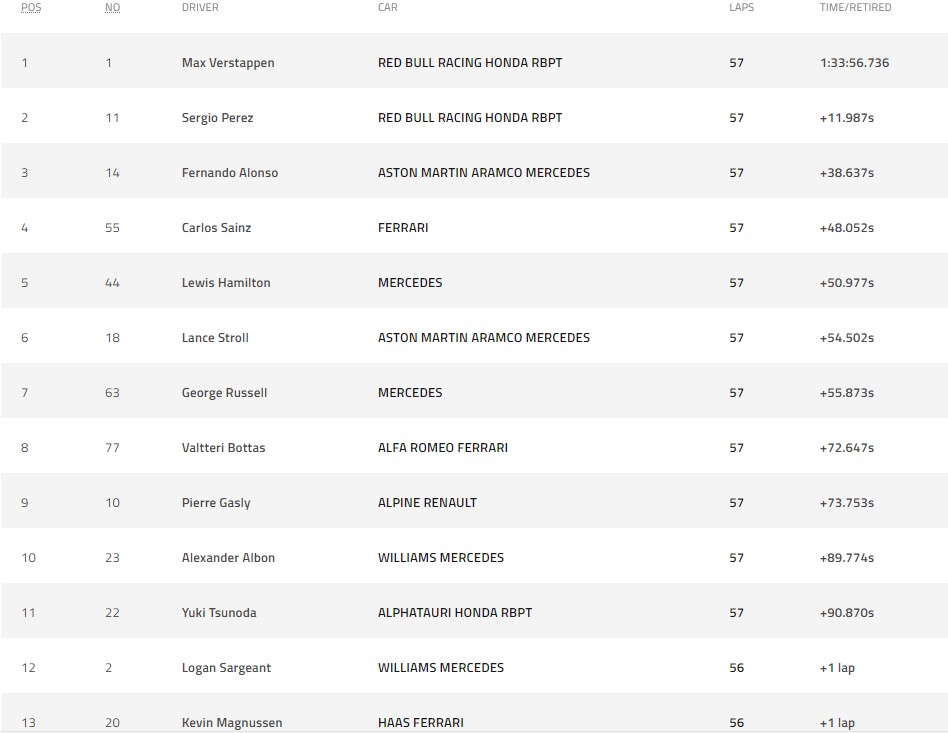Click the CAR column header
This screenshot has width=948, height=733.
389,8
